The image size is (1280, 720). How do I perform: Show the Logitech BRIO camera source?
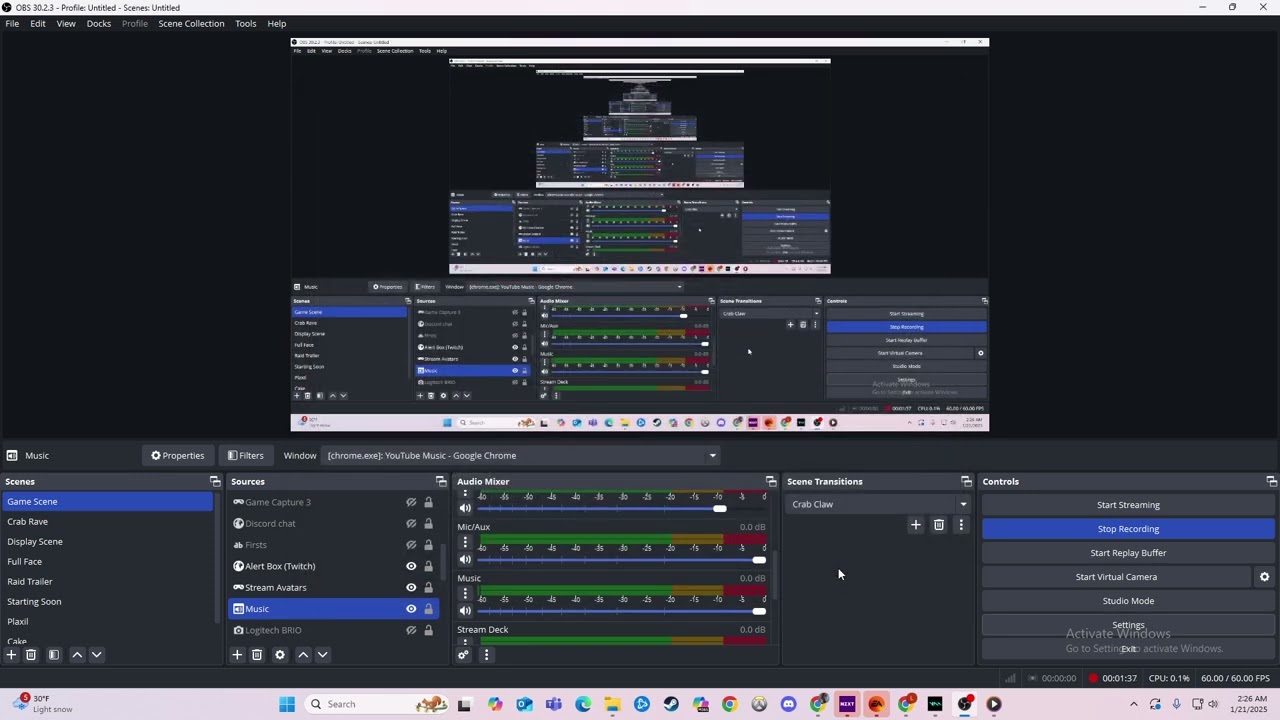click(411, 630)
